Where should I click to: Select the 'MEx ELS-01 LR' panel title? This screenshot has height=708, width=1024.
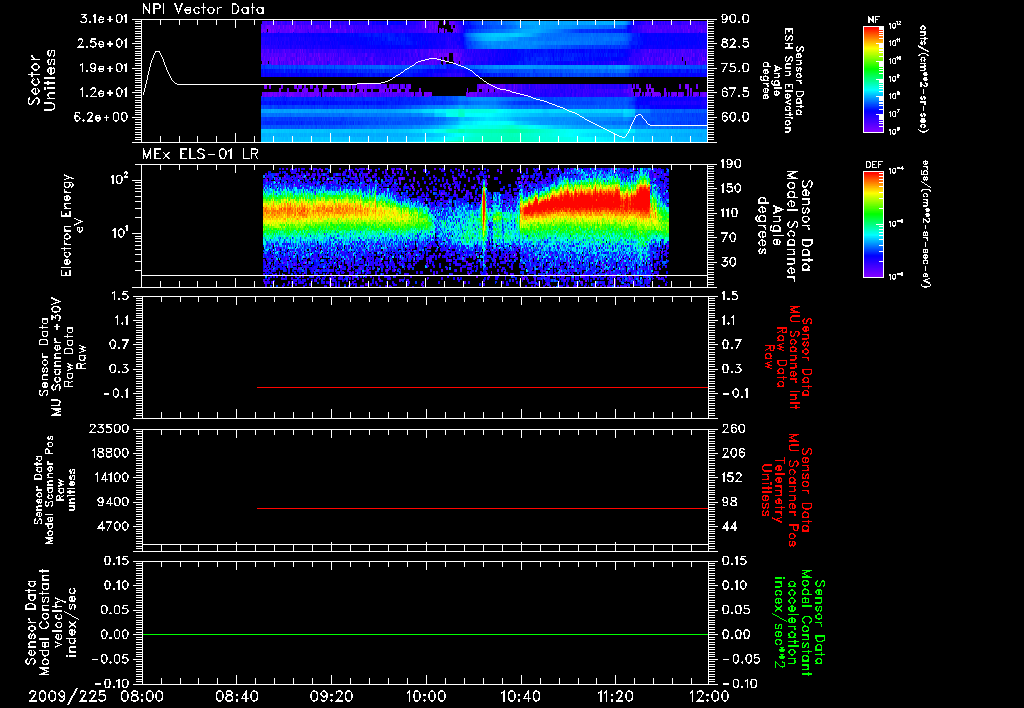coord(200,154)
